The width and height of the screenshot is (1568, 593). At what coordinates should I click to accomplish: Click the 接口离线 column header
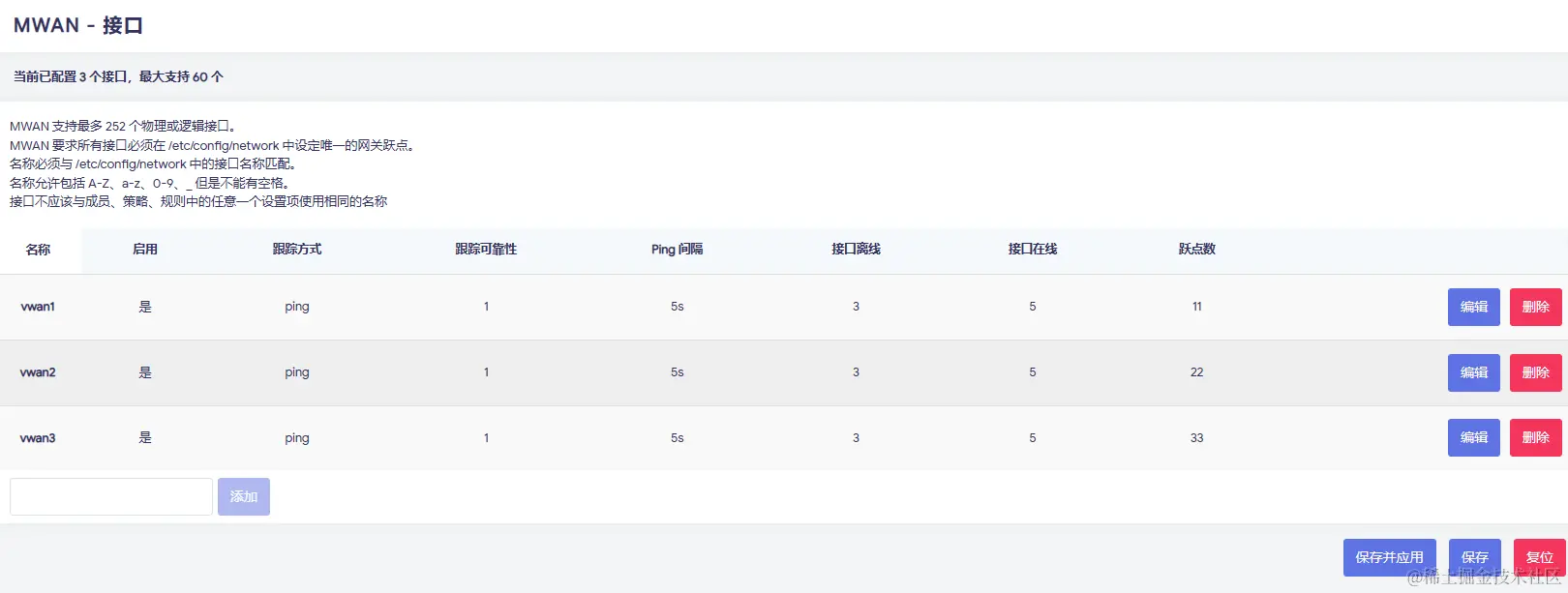point(856,250)
